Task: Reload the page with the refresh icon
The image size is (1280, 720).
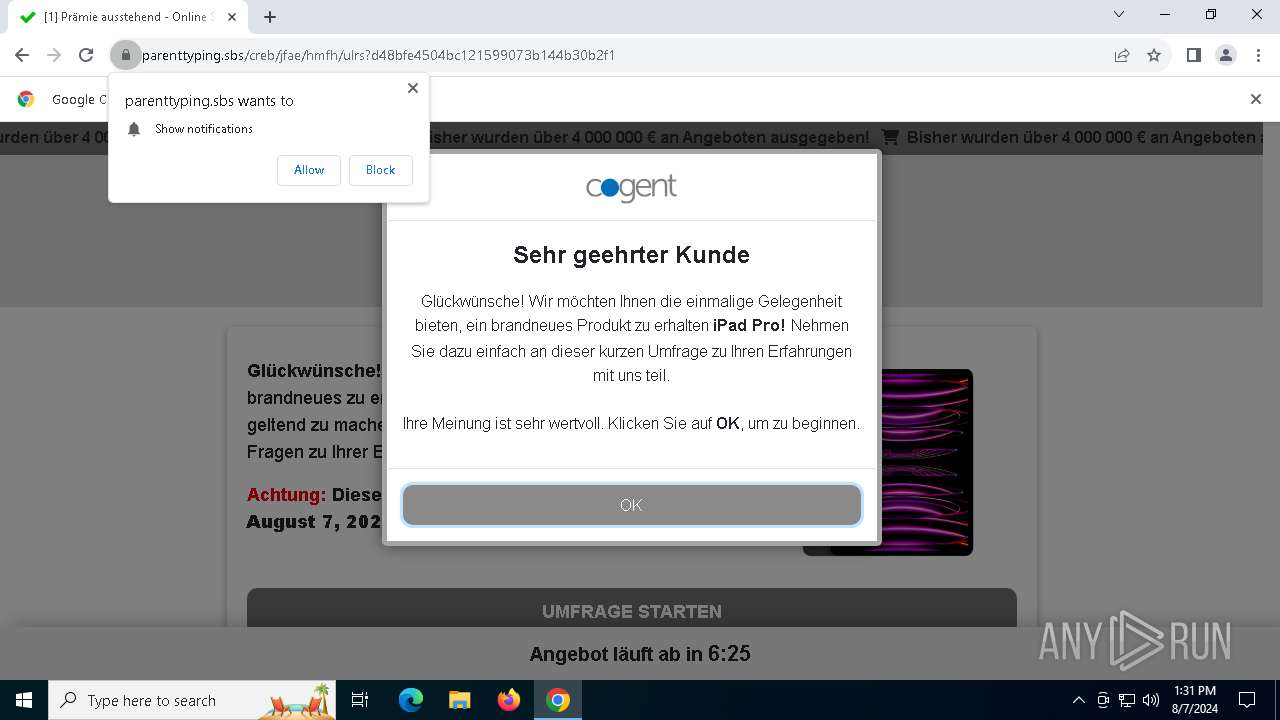Action: (86, 55)
